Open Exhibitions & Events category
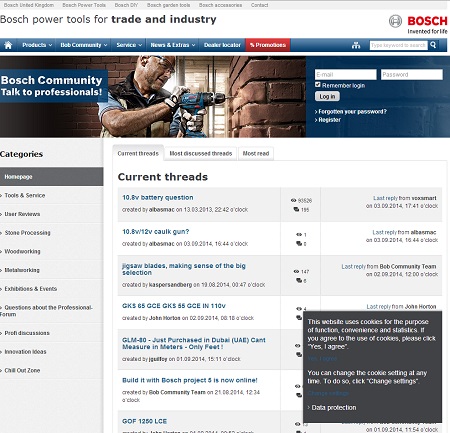450x433 pixels. point(31,289)
